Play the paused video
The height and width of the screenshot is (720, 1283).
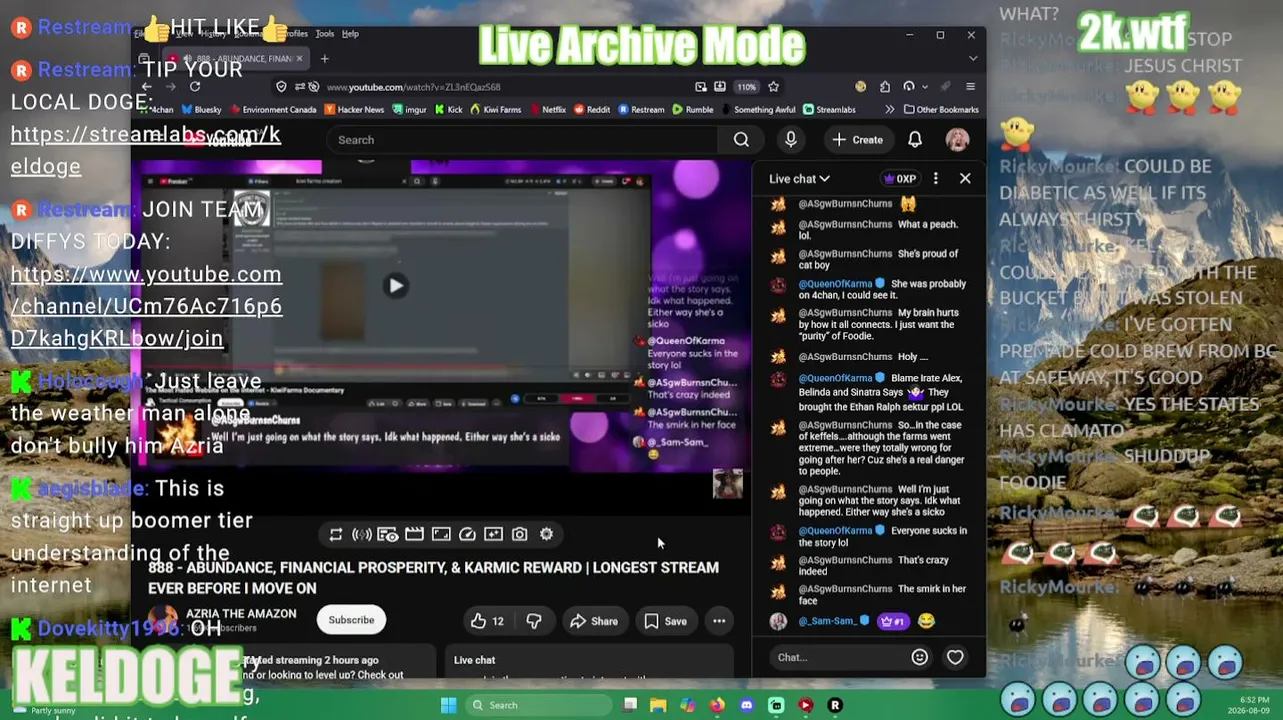[x=396, y=286]
